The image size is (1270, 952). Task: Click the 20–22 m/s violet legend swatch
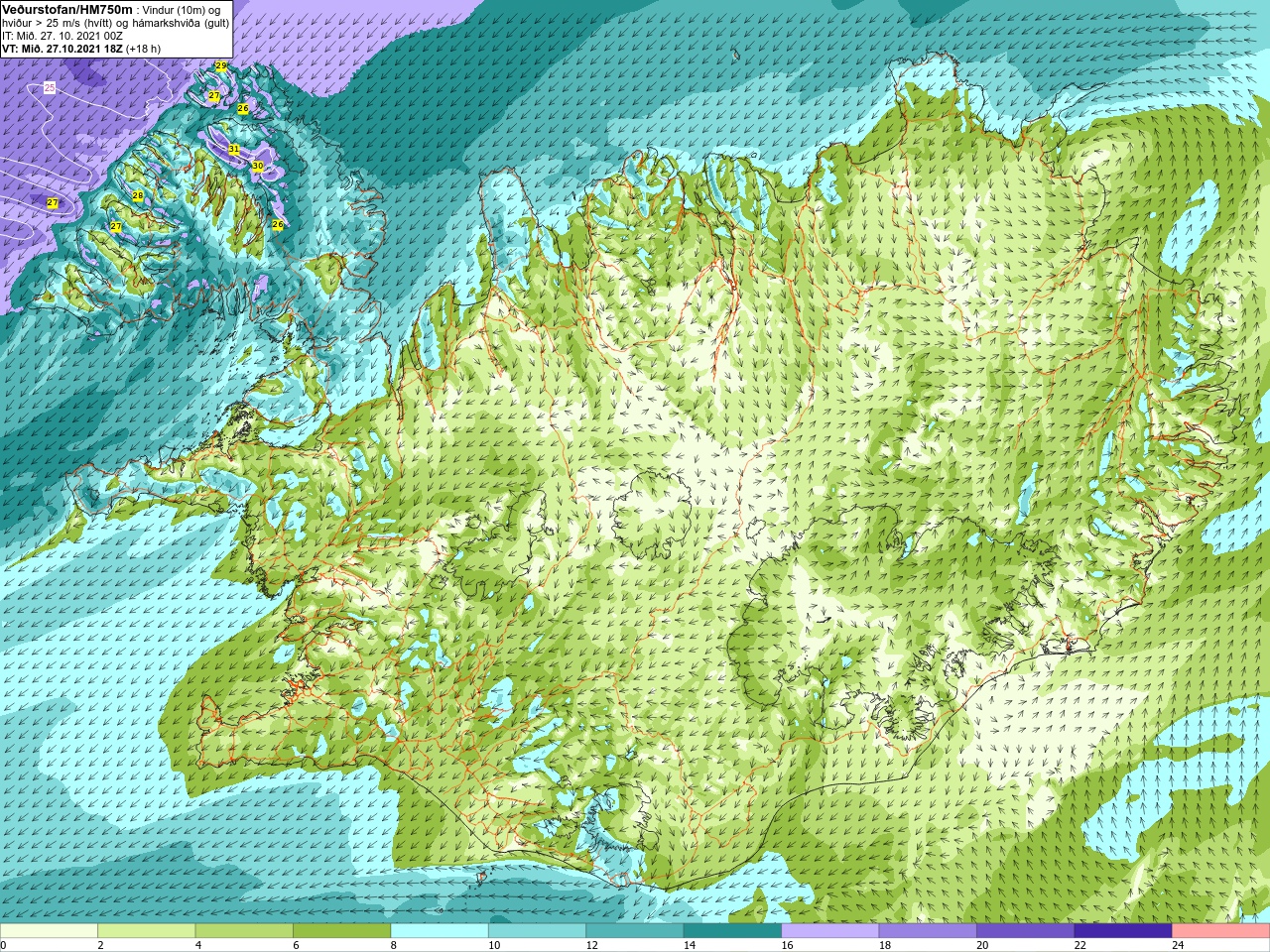tap(1026, 931)
